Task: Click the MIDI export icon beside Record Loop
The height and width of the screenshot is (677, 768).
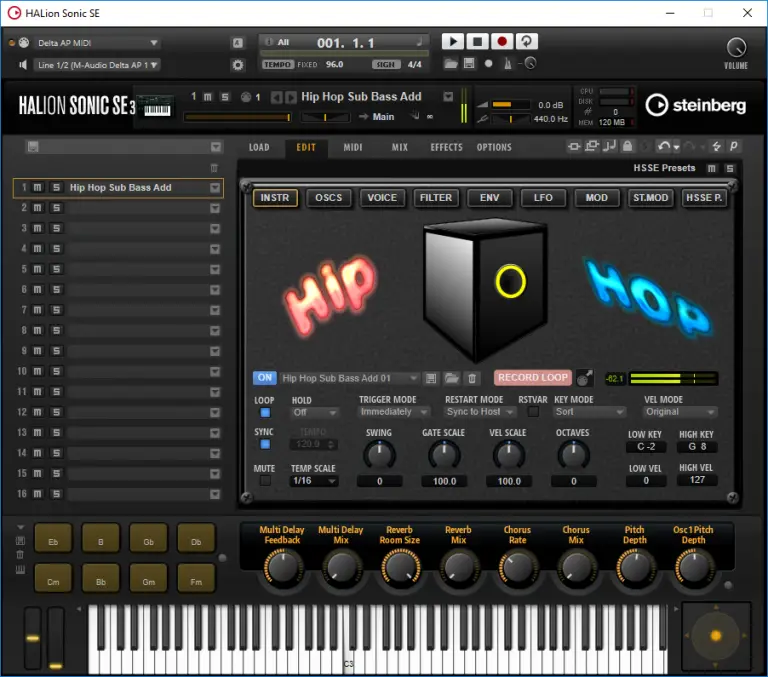Action: pos(584,378)
